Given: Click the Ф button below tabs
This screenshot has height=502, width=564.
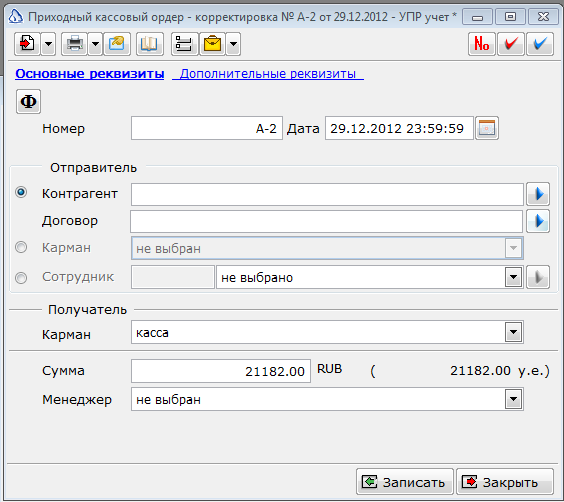Looking at the screenshot, I should tap(28, 102).
